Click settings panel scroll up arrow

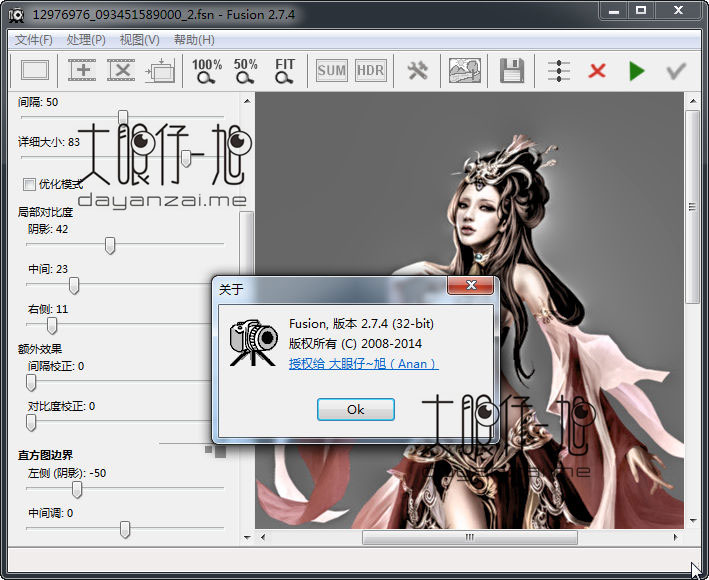coord(247,101)
